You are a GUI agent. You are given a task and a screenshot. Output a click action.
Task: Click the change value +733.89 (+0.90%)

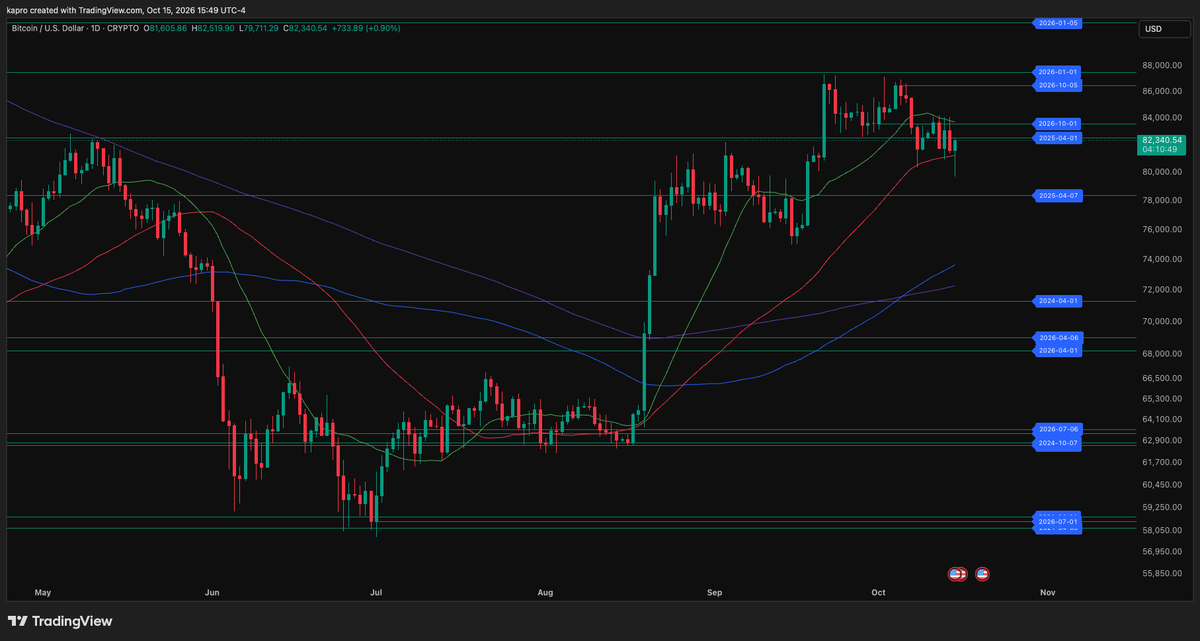click(368, 29)
